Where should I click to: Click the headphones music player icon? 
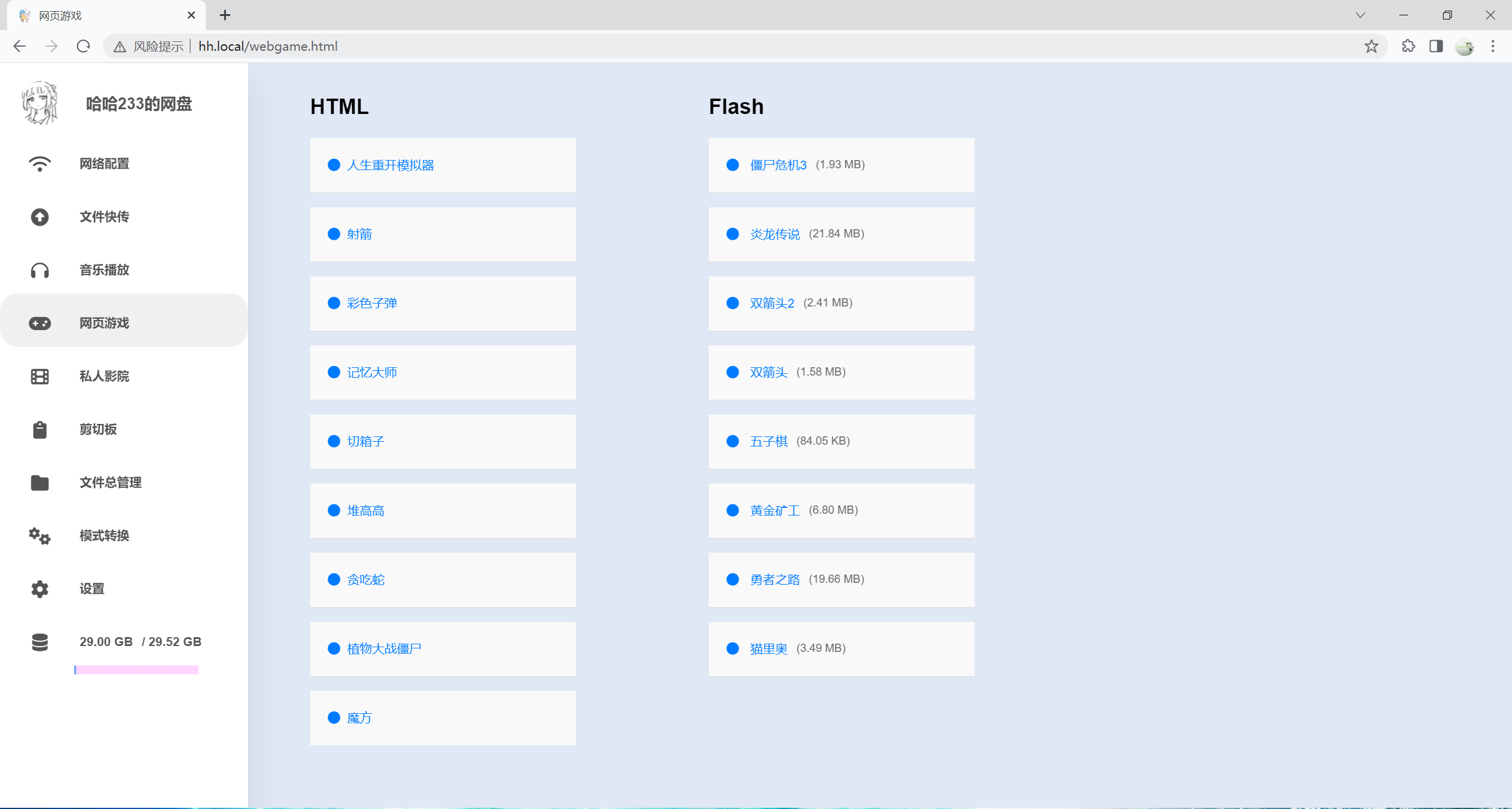point(40,270)
